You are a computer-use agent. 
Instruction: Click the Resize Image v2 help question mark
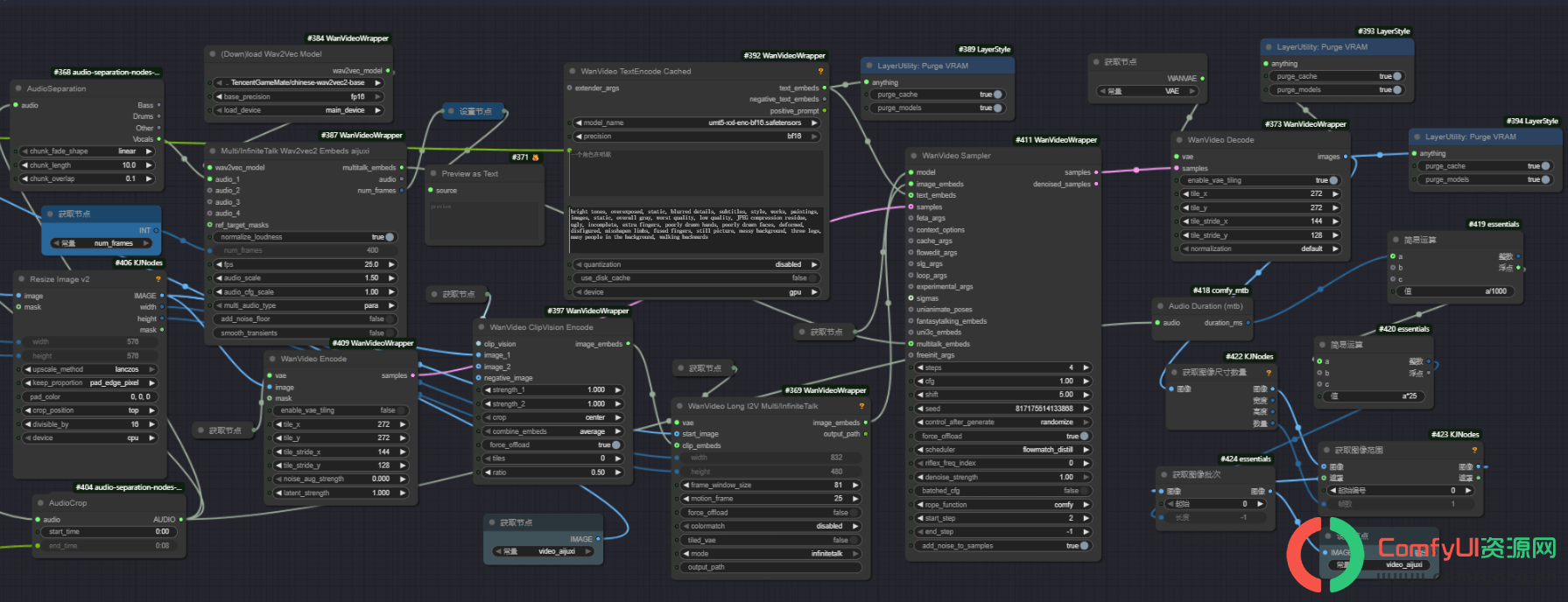click(158, 279)
